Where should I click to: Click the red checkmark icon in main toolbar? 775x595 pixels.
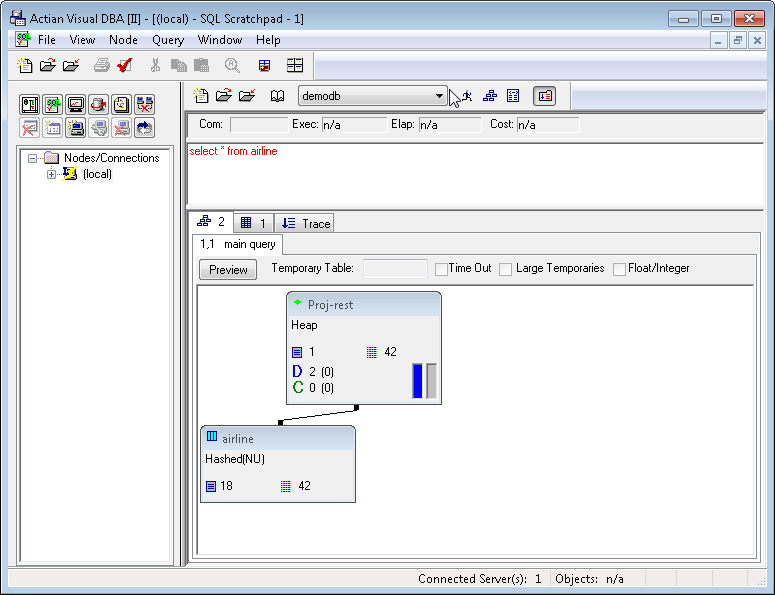point(125,66)
